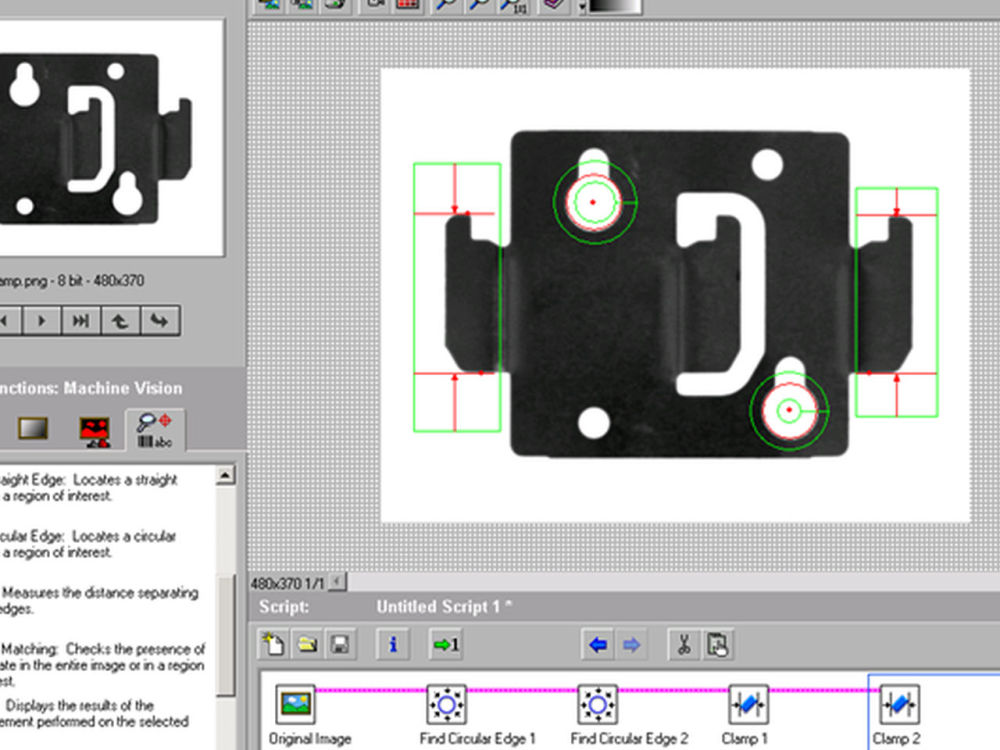This screenshot has width=1000, height=750.
Task: Click the left scroll arrow below the image
Action: tap(337, 582)
